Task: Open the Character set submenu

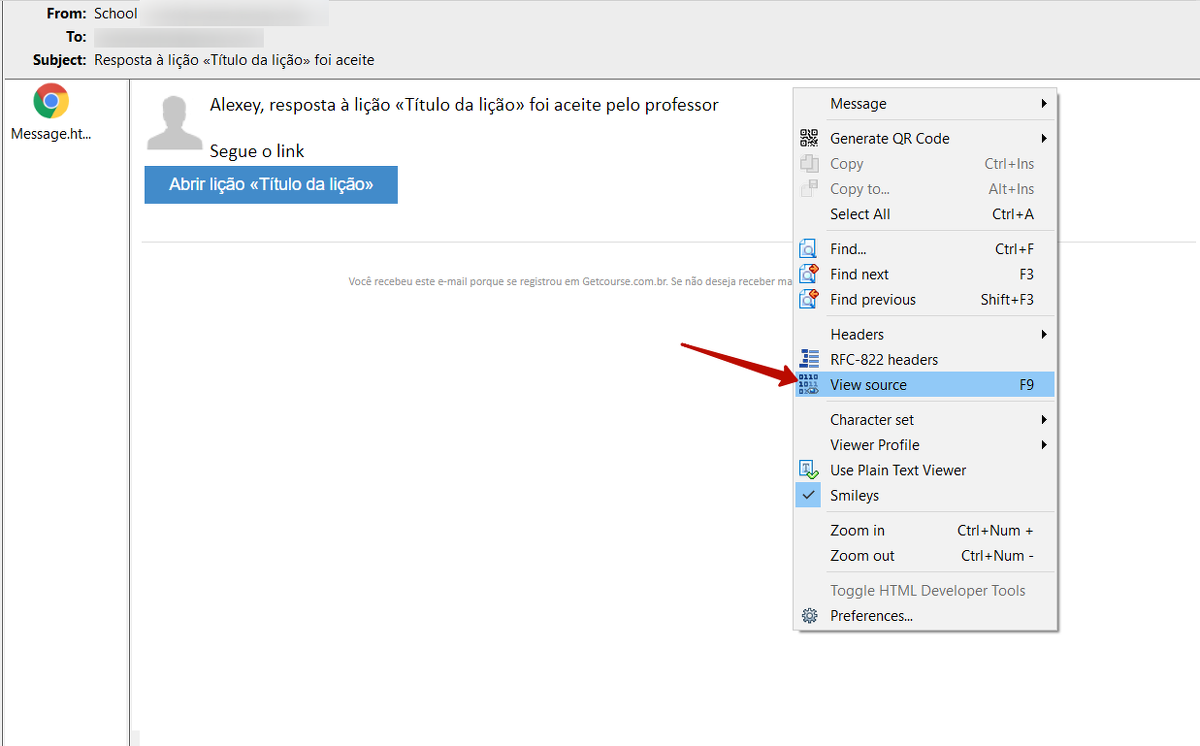Action: [1043, 420]
